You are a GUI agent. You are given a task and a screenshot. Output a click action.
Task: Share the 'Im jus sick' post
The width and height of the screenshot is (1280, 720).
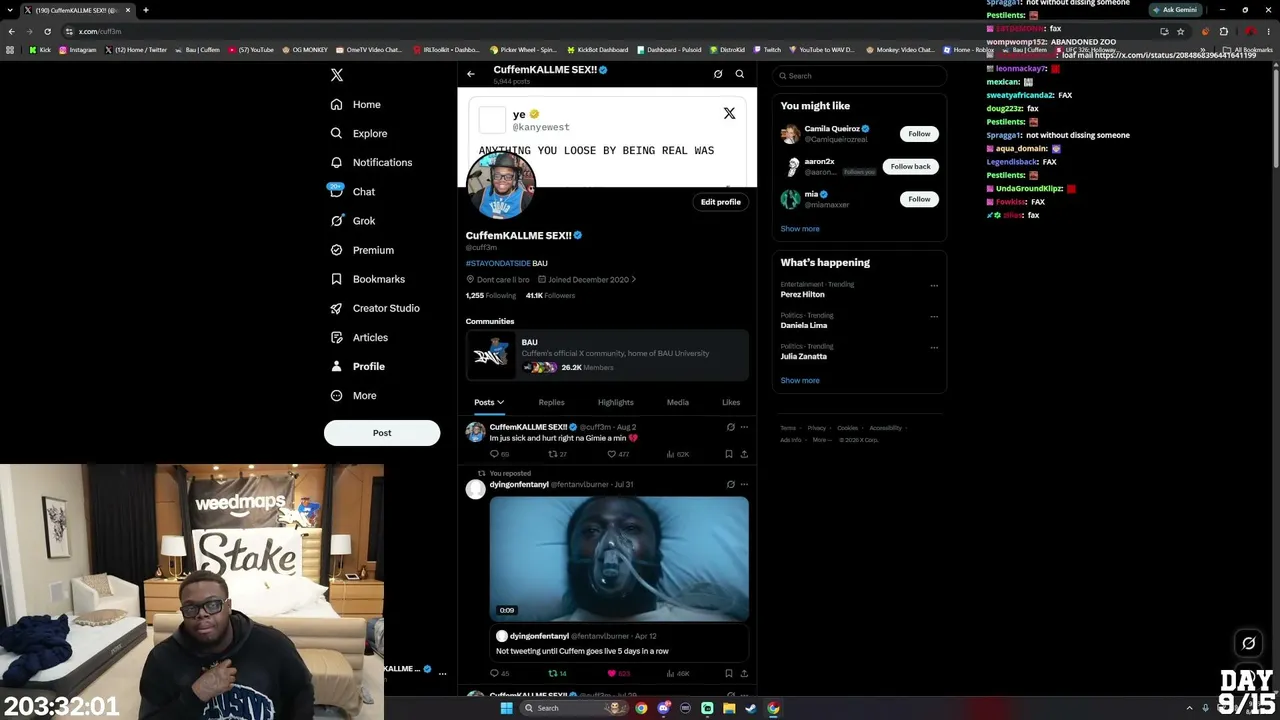744,454
